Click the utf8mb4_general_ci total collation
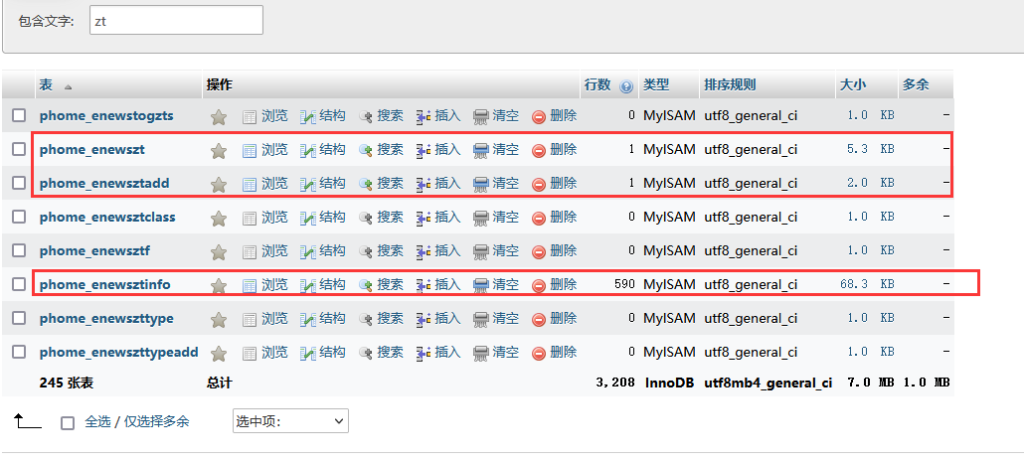This screenshot has width=1024, height=461. (x=768, y=383)
